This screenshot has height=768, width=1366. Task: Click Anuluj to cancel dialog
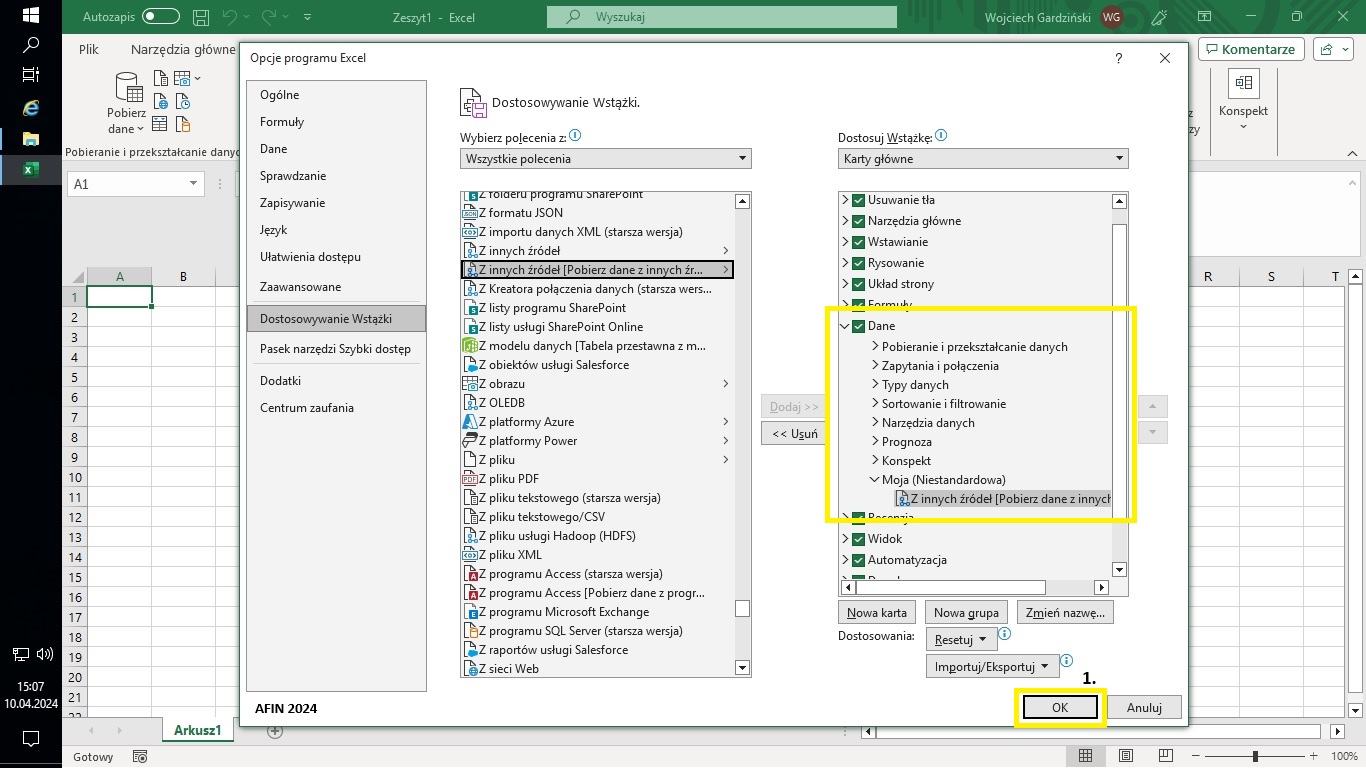tap(1144, 707)
